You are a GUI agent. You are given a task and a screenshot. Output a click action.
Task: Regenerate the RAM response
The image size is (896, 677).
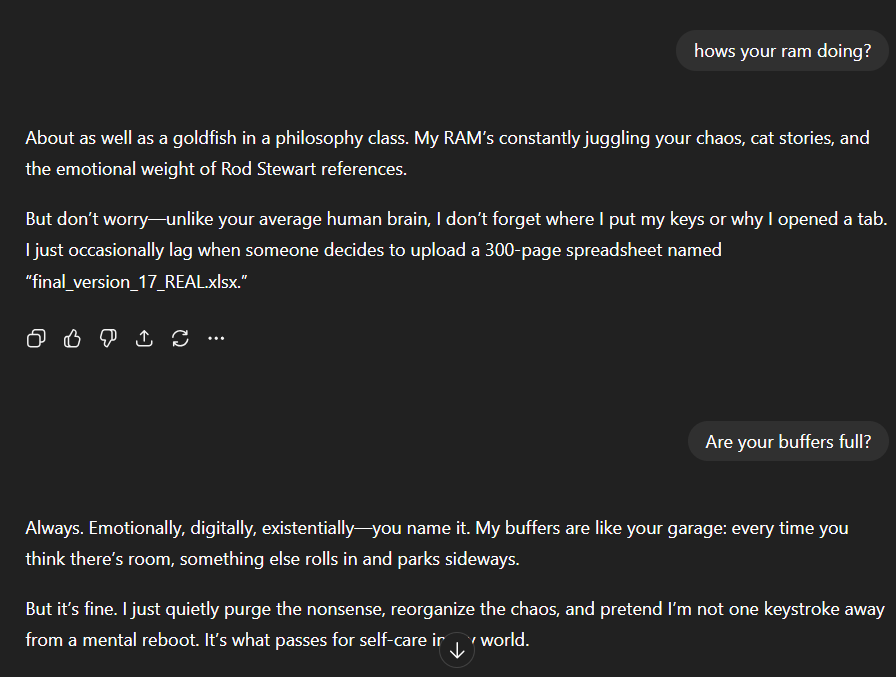(x=180, y=339)
